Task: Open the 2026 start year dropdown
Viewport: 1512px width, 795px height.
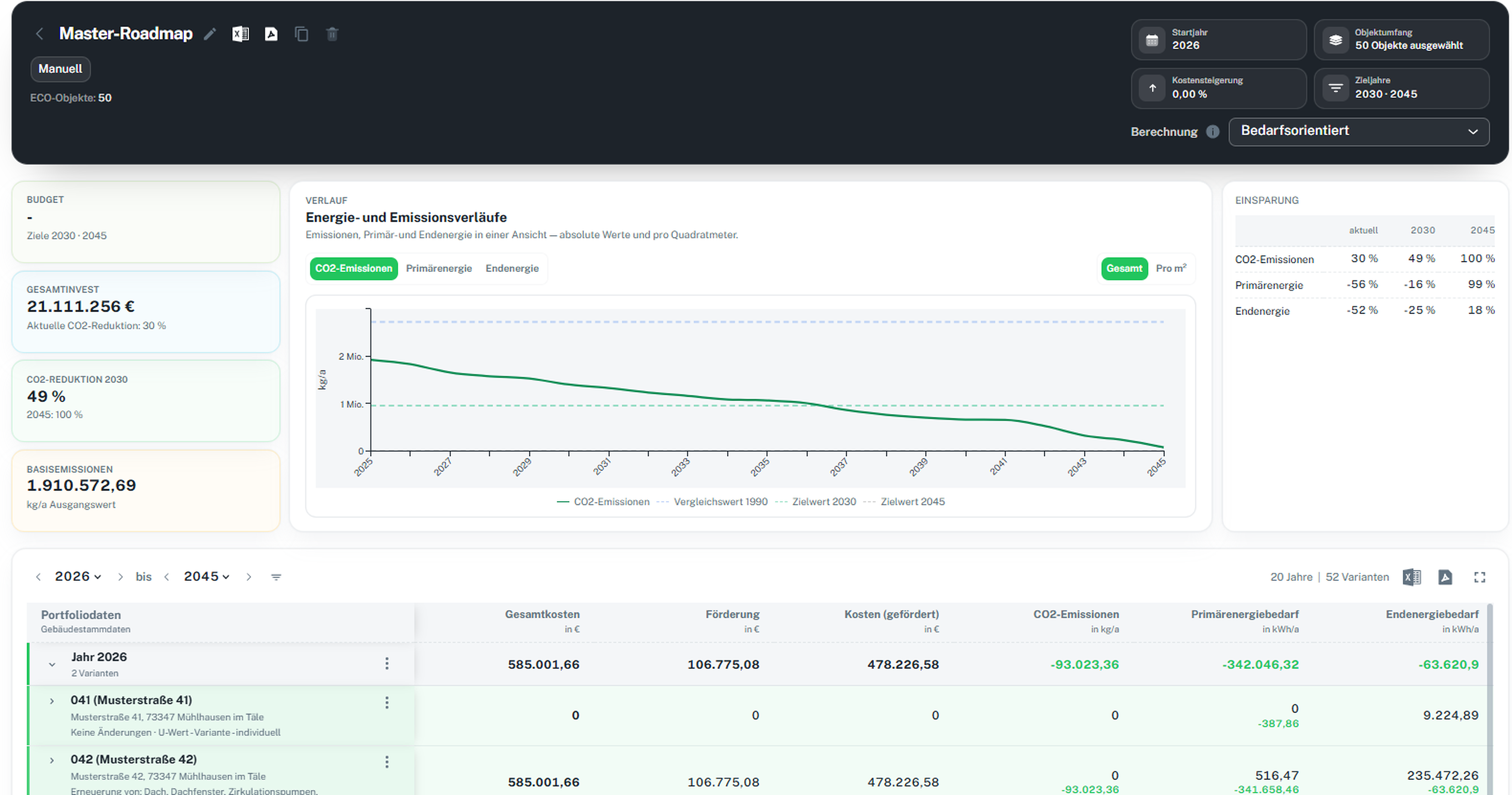Action: pos(78,577)
